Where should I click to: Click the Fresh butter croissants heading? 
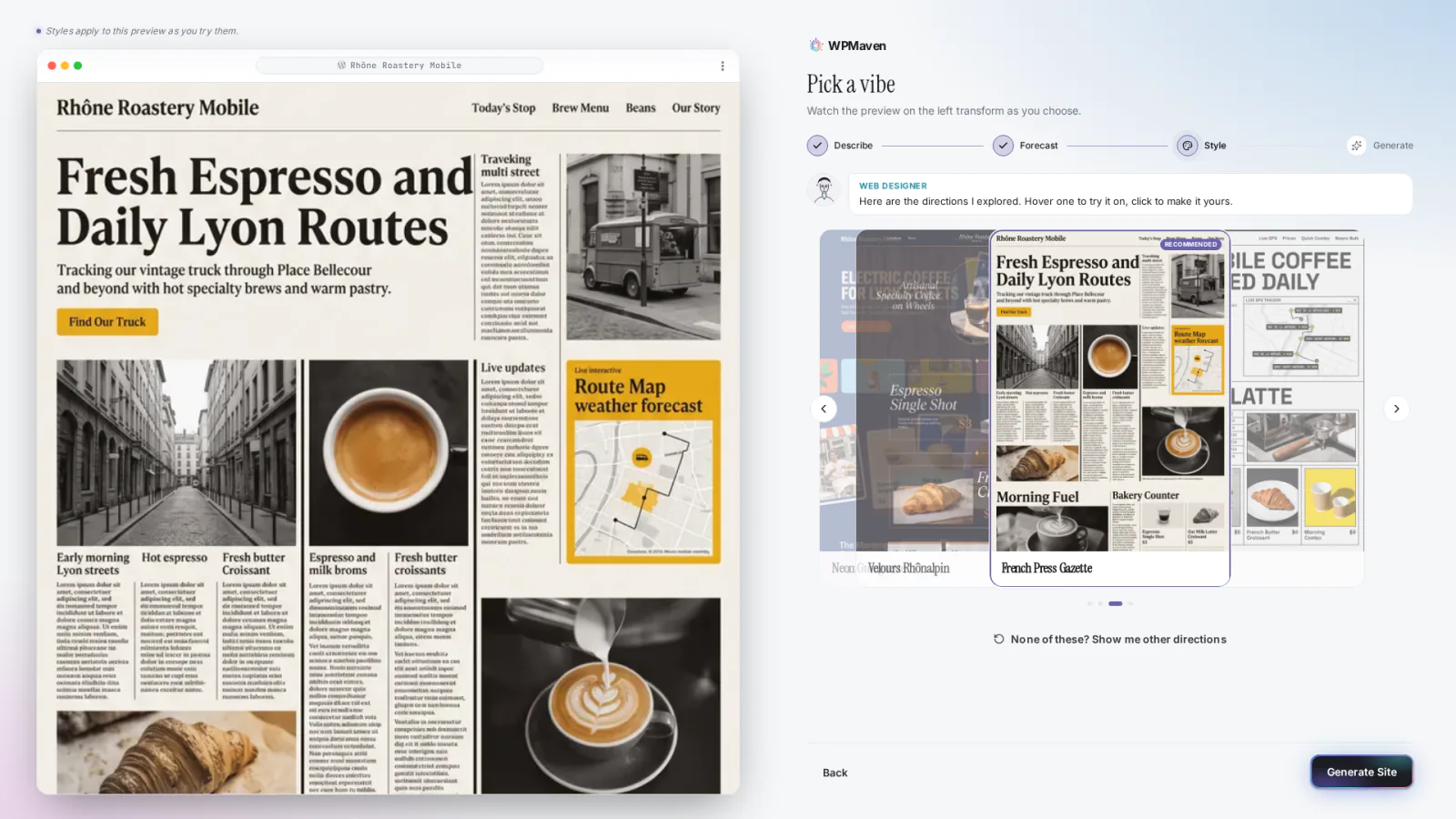426,563
